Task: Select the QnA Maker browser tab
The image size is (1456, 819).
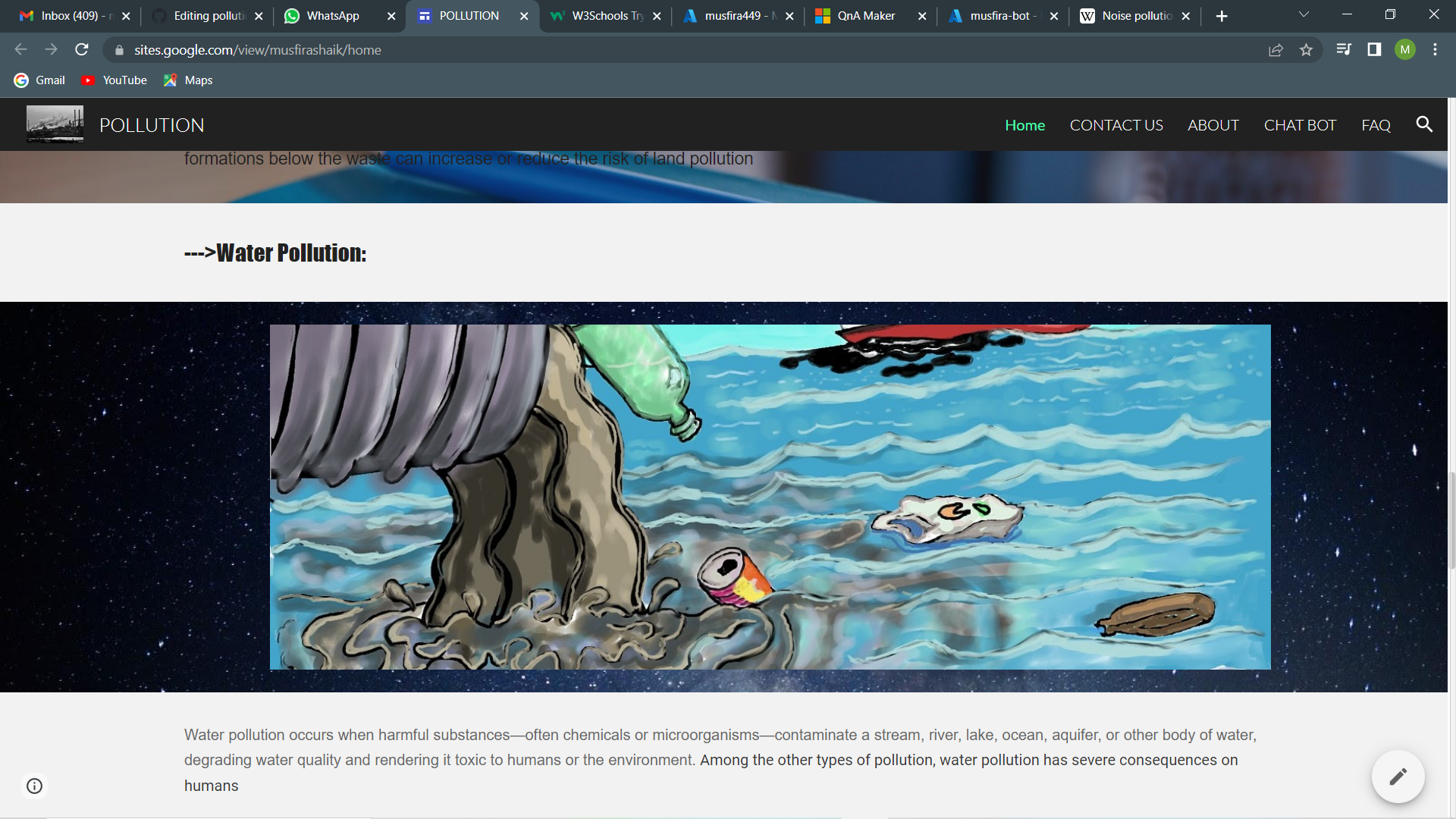Action: [864, 15]
